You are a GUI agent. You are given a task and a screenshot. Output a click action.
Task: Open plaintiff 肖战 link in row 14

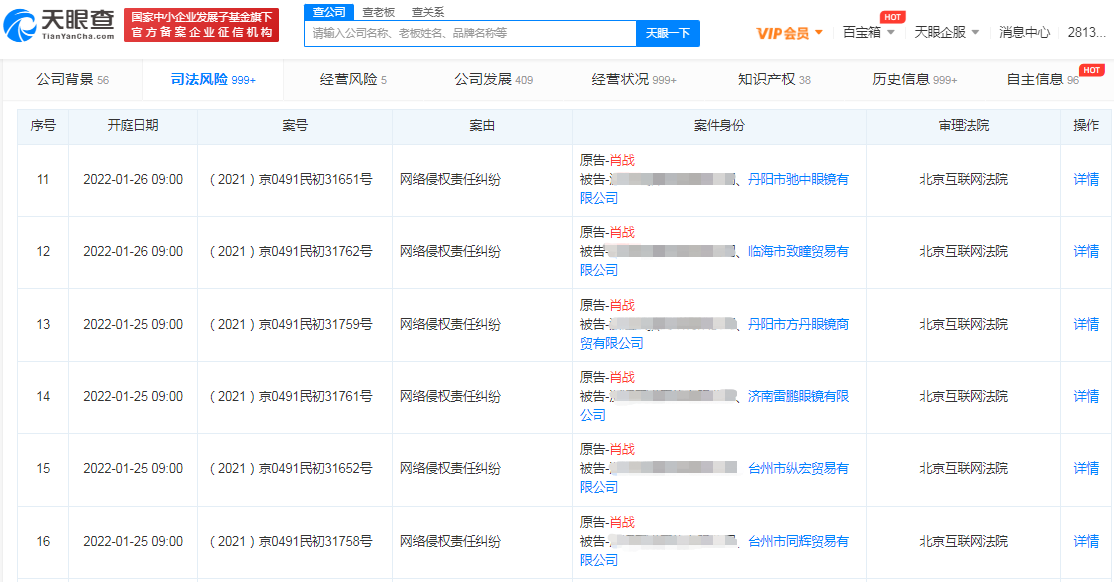click(622, 377)
